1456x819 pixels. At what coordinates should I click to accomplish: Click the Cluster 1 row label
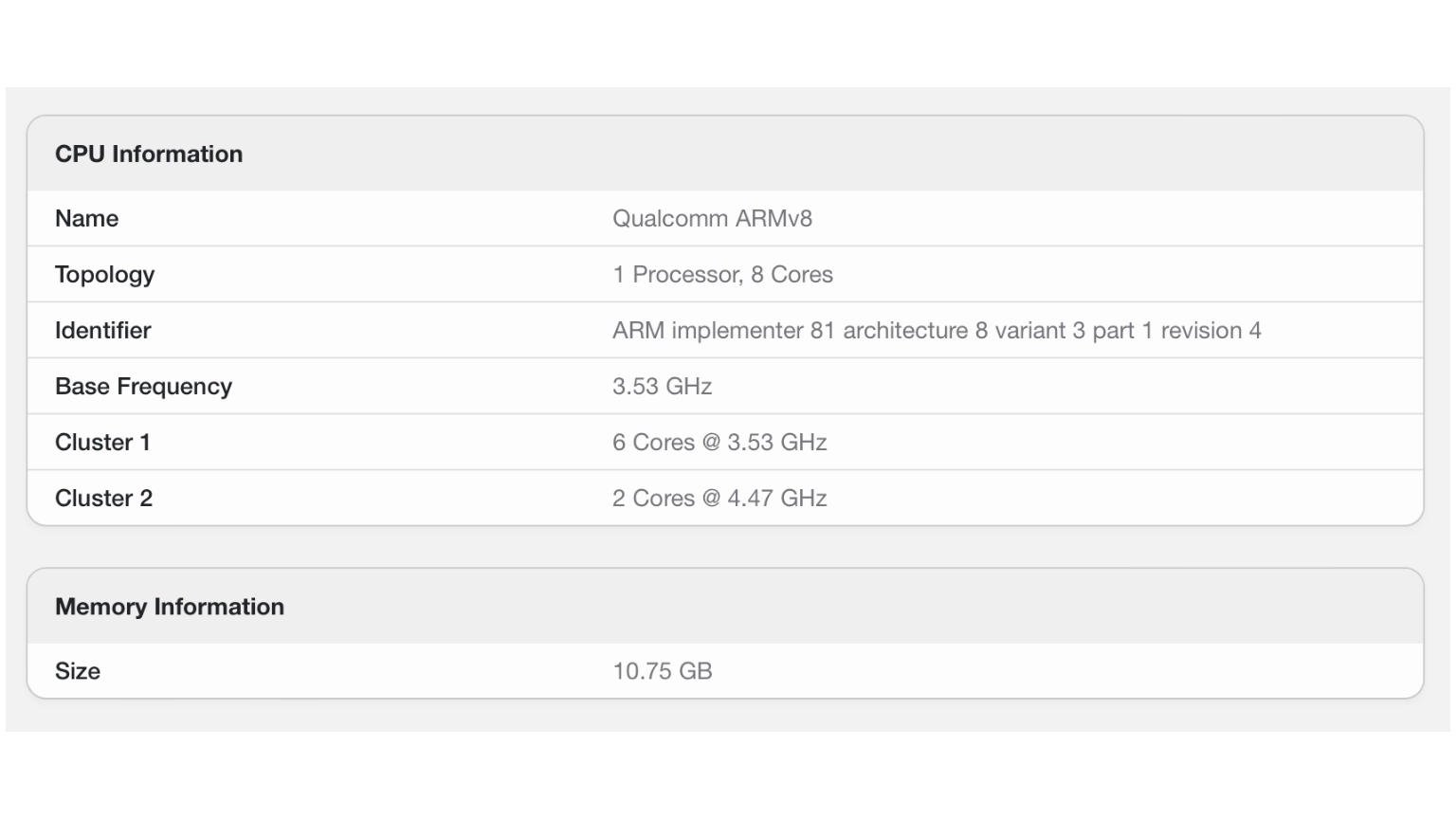[x=102, y=443]
